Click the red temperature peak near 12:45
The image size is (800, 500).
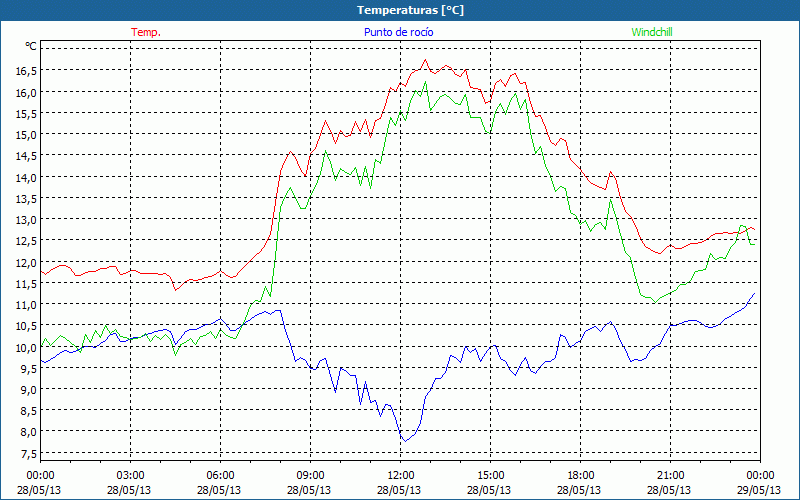pos(425,60)
